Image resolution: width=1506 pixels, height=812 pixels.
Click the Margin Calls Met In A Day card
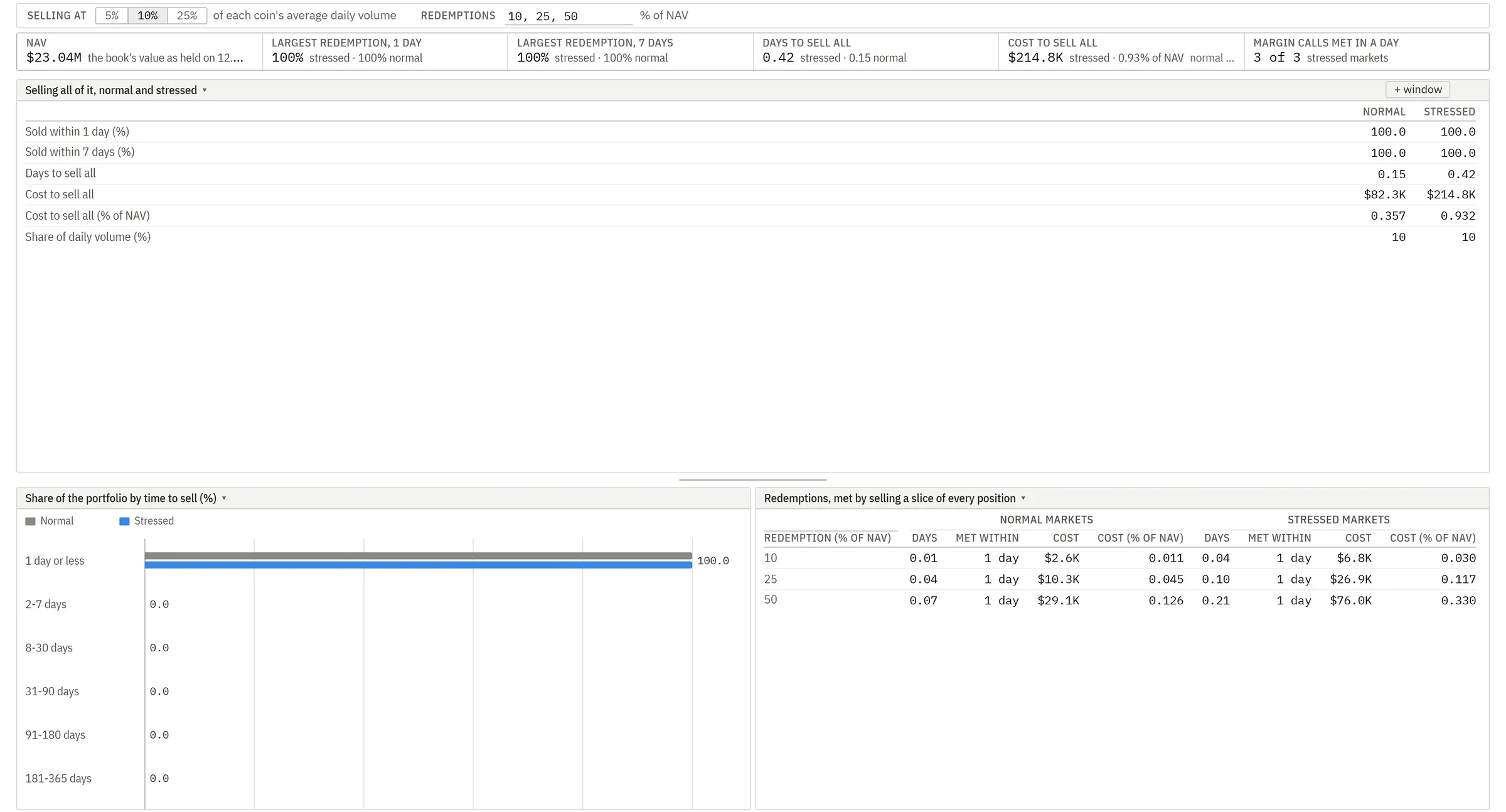pos(1367,51)
